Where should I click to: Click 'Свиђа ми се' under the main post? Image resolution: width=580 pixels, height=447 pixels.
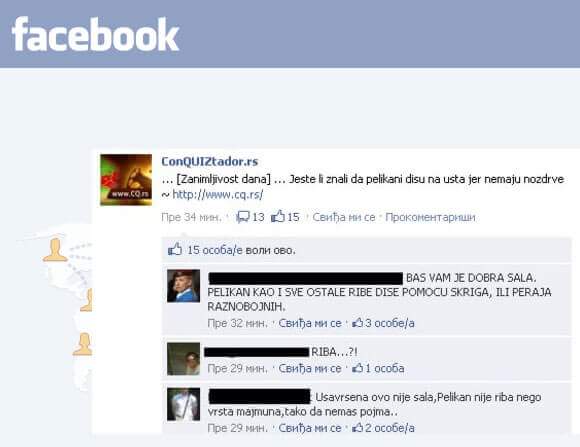click(x=344, y=217)
